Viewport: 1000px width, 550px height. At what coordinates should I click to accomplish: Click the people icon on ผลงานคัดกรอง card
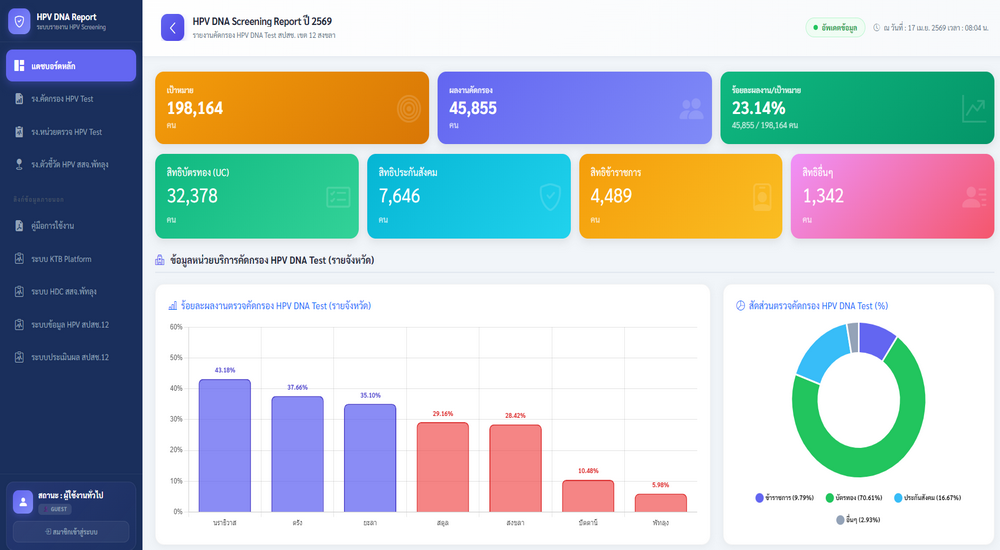pos(691,108)
